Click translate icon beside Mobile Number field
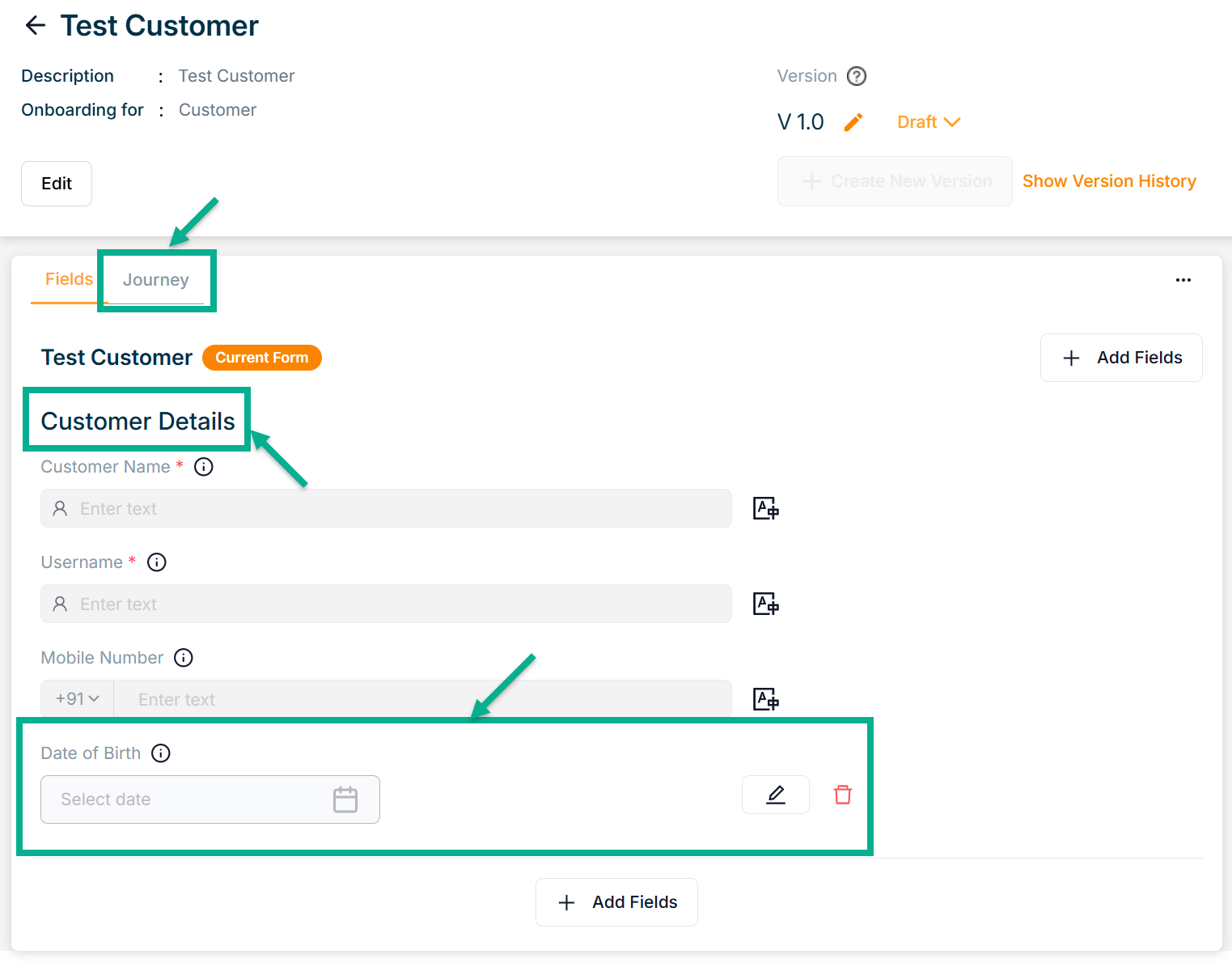Image resolution: width=1232 pixels, height=967 pixels. 765,699
